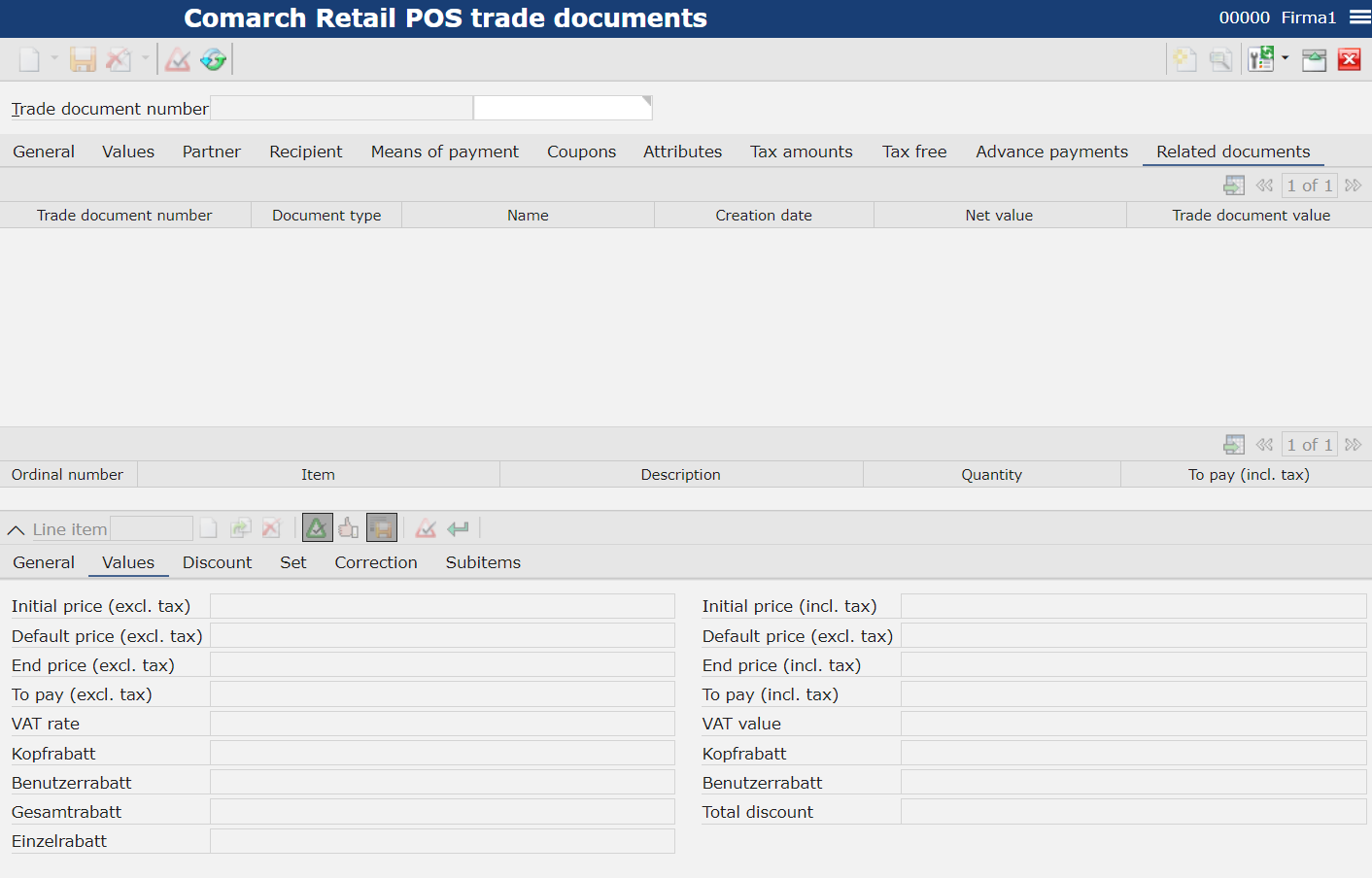
Task: Click the delete line item icon
Action: (x=271, y=528)
